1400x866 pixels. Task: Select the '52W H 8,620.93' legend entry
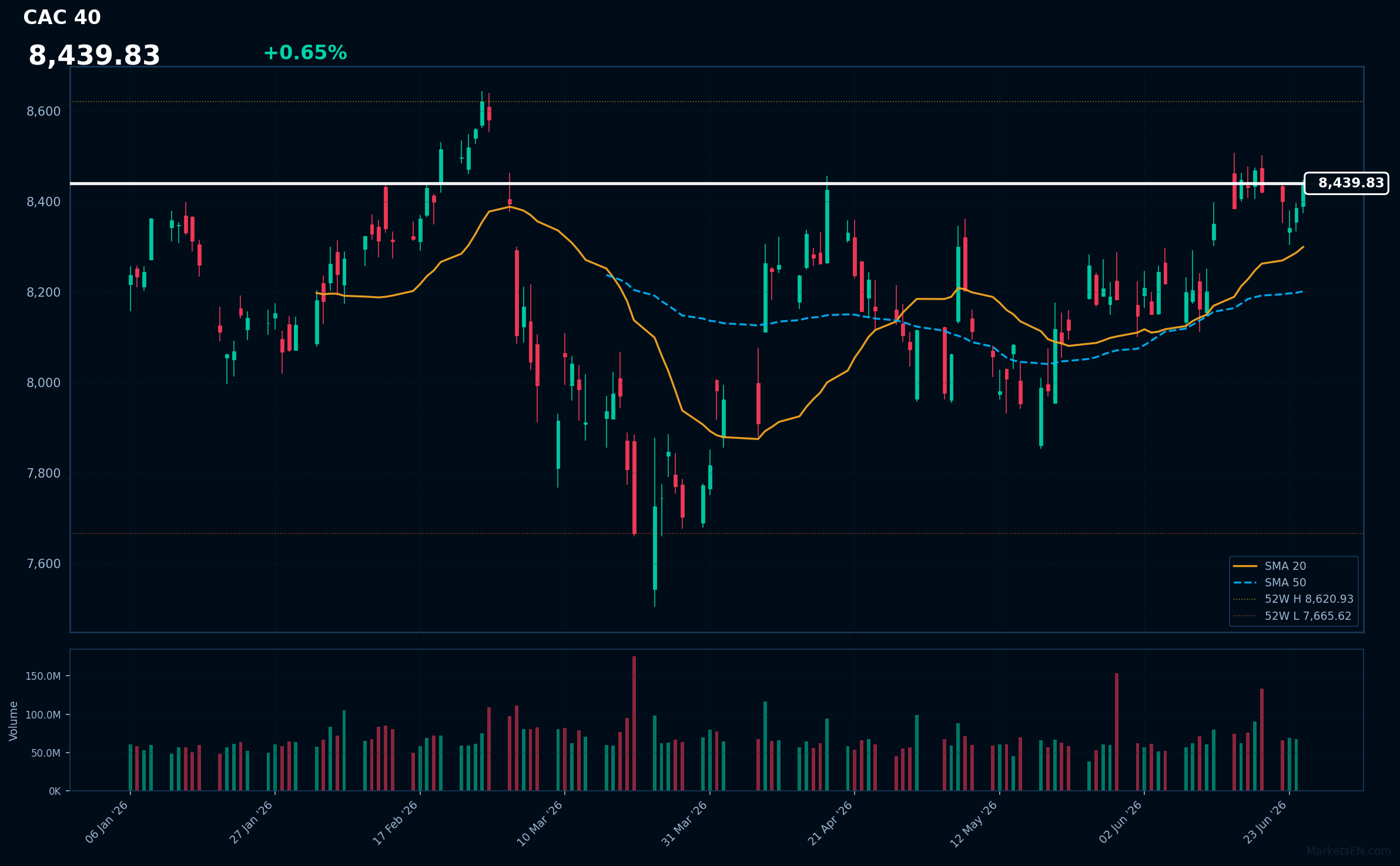point(1294,599)
